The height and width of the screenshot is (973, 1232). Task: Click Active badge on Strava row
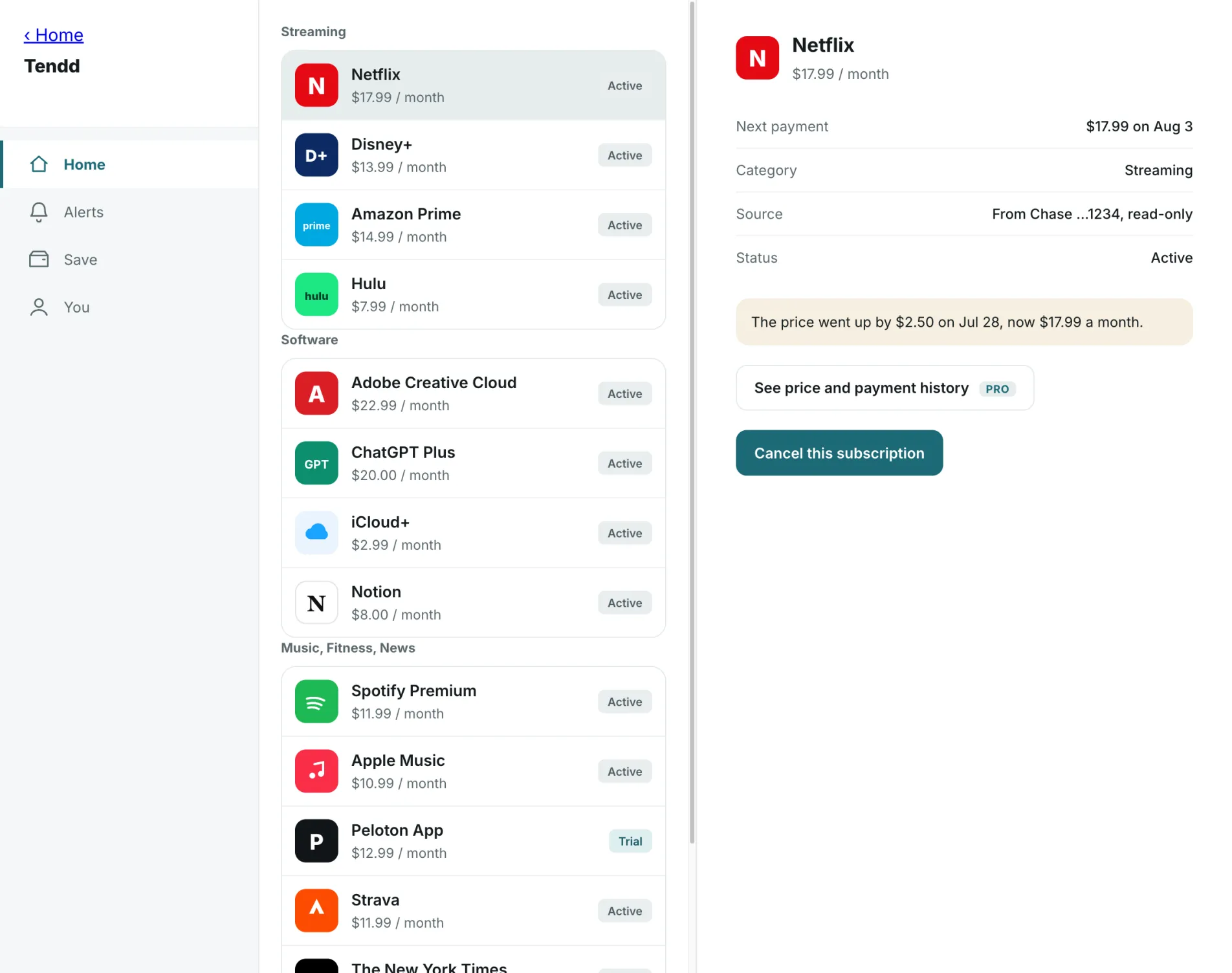[624, 911]
